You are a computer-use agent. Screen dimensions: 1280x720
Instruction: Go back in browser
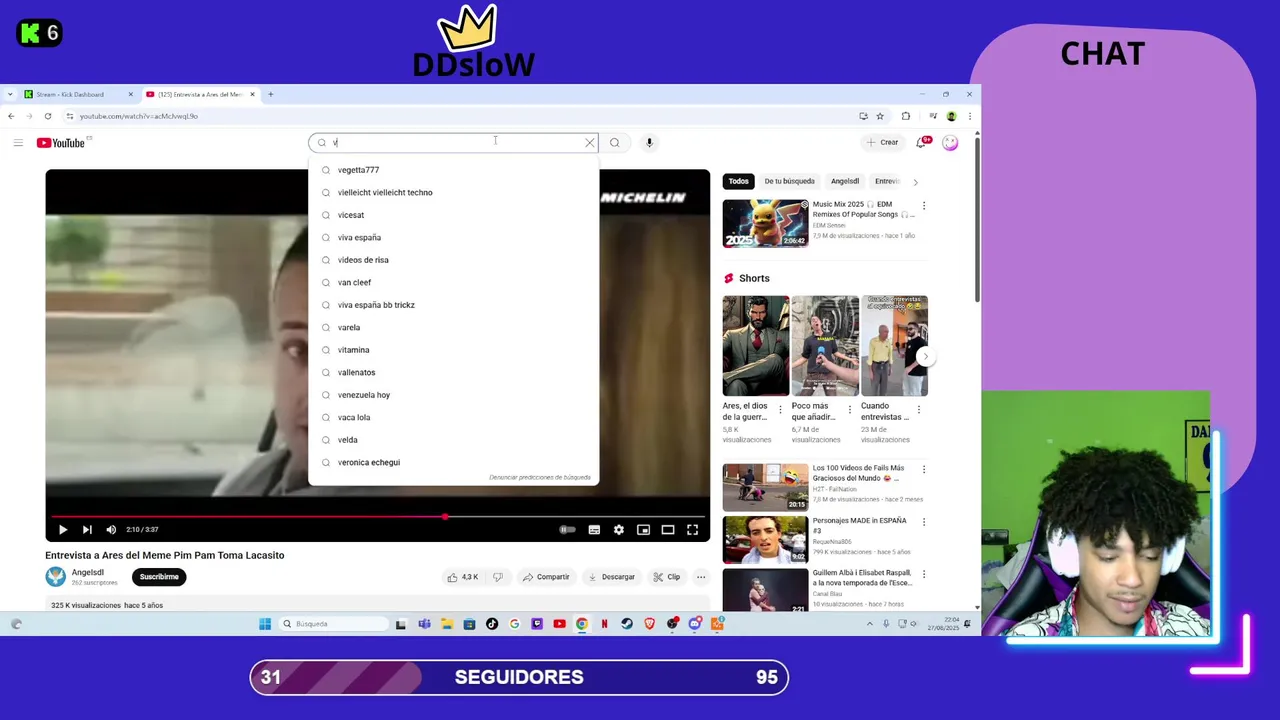click(11, 116)
